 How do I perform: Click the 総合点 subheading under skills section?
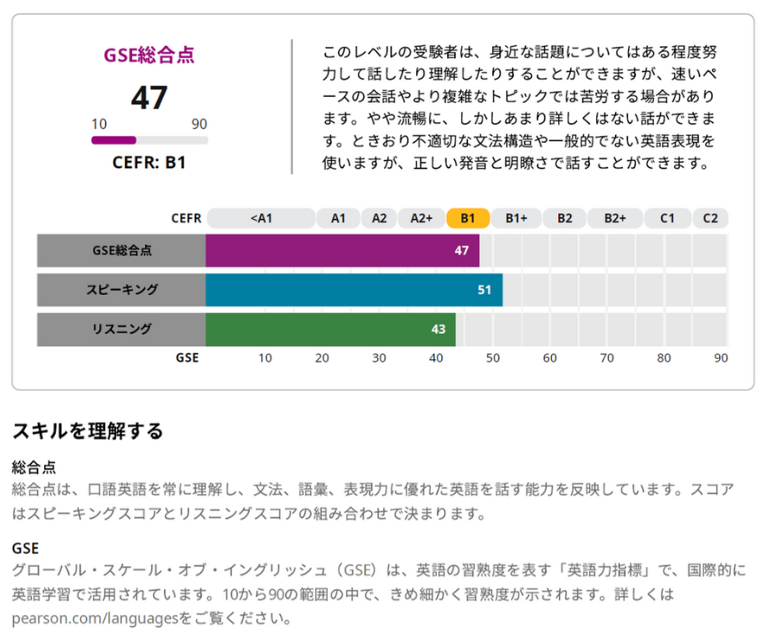(34, 467)
